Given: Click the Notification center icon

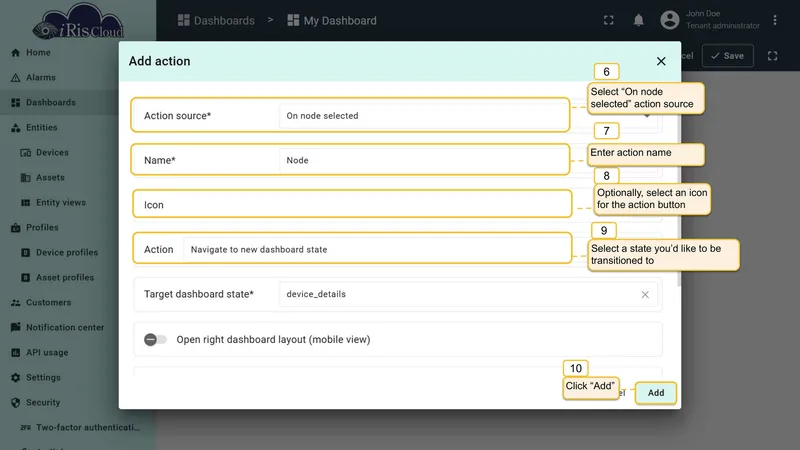Looking at the screenshot, I should click(15, 327).
